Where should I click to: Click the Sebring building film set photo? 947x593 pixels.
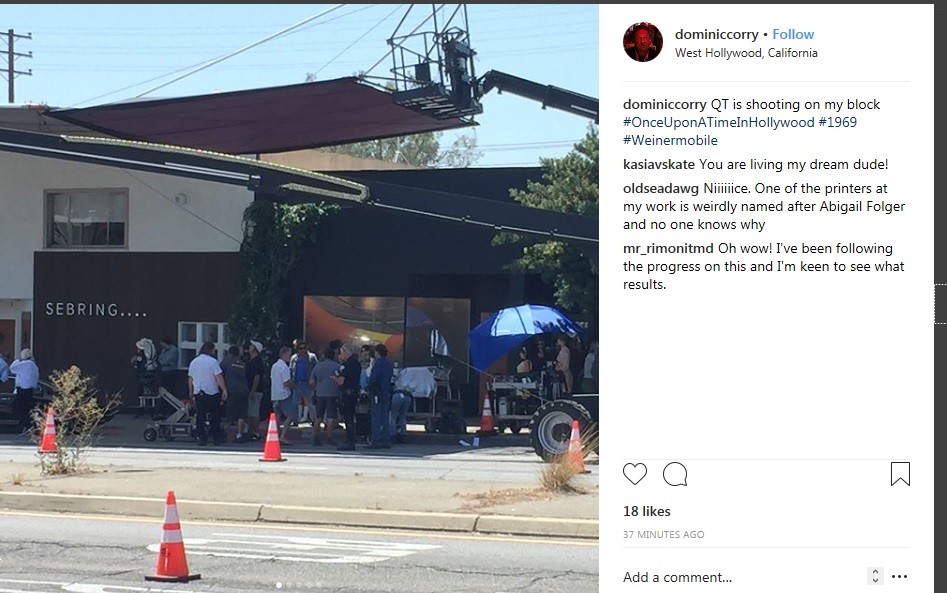[x=299, y=296]
